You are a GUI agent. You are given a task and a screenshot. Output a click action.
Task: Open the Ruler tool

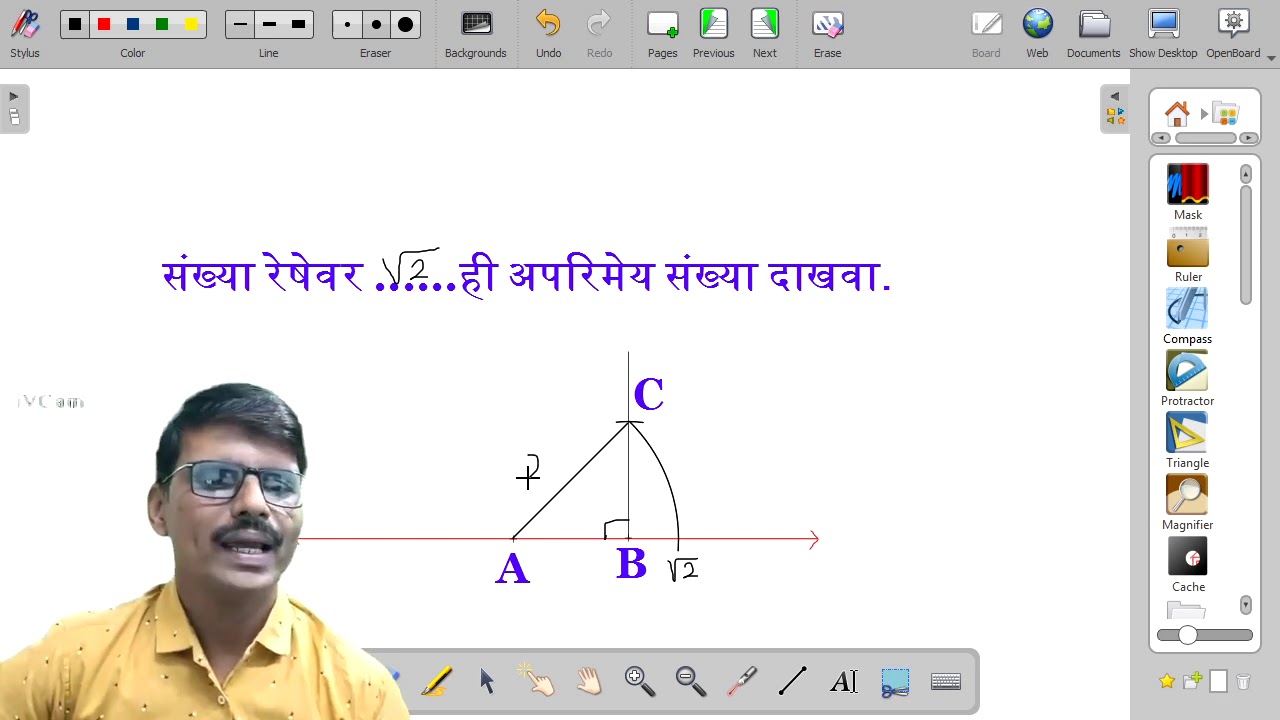pyautogui.click(x=1187, y=254)
